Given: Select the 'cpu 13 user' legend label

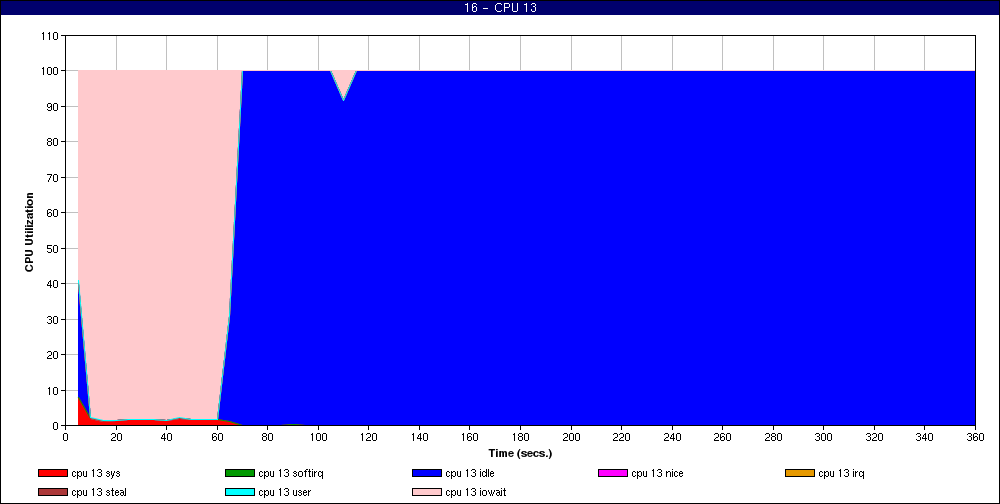Looking at the screenshot, I should (x=284, y=493).
